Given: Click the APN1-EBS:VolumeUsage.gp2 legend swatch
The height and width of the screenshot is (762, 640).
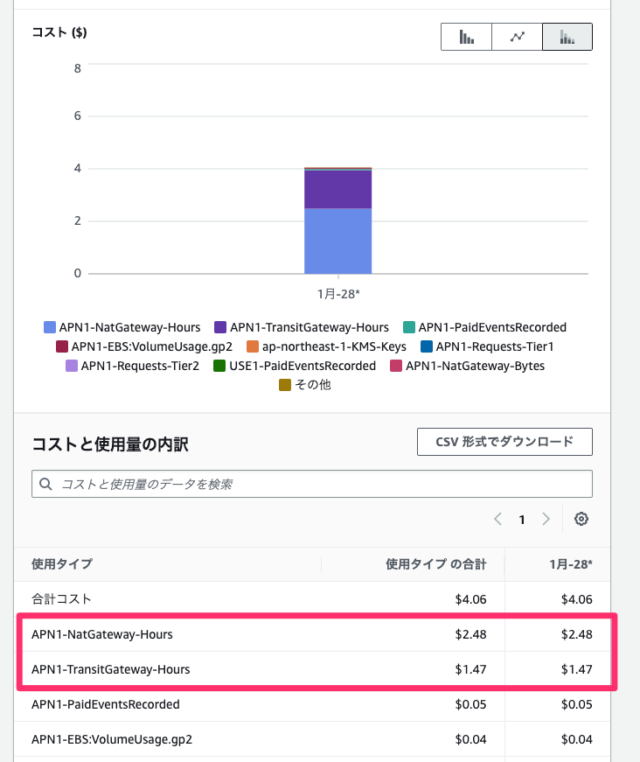Looking at the screenshot, I should (x=63, y=346).
